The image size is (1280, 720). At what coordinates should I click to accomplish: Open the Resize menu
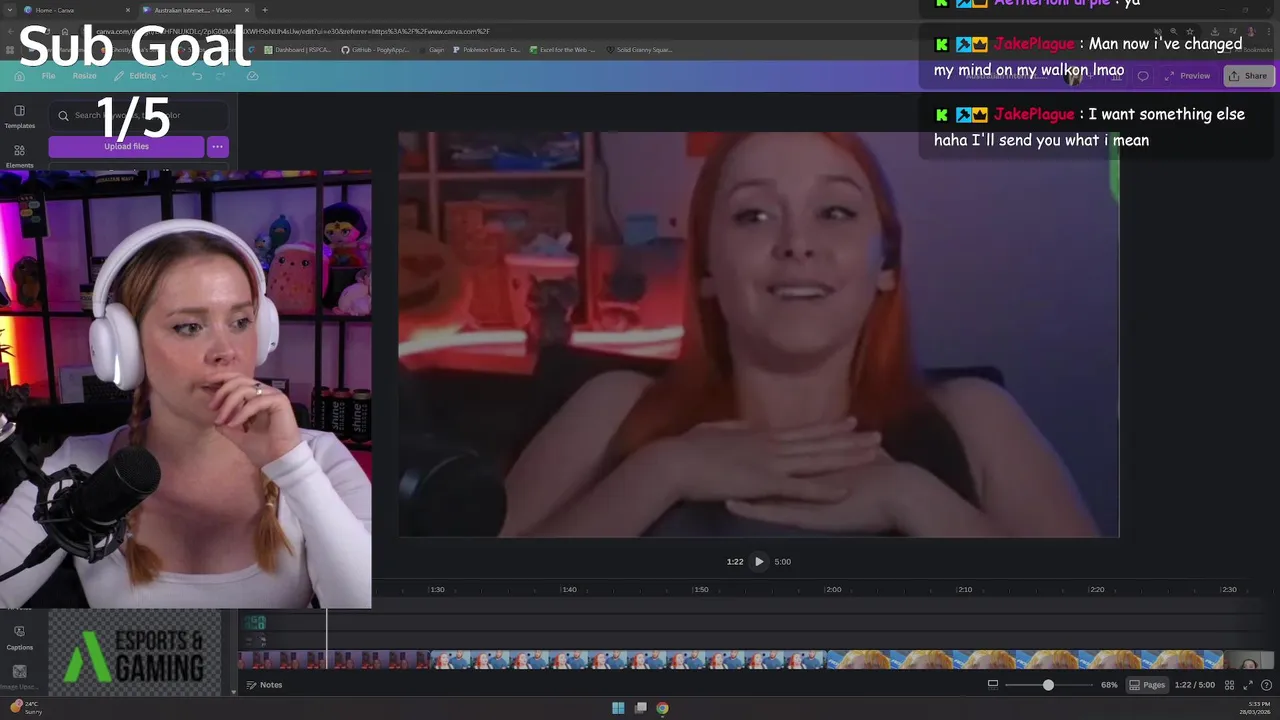pyautogui.click(x=84, y=76)
